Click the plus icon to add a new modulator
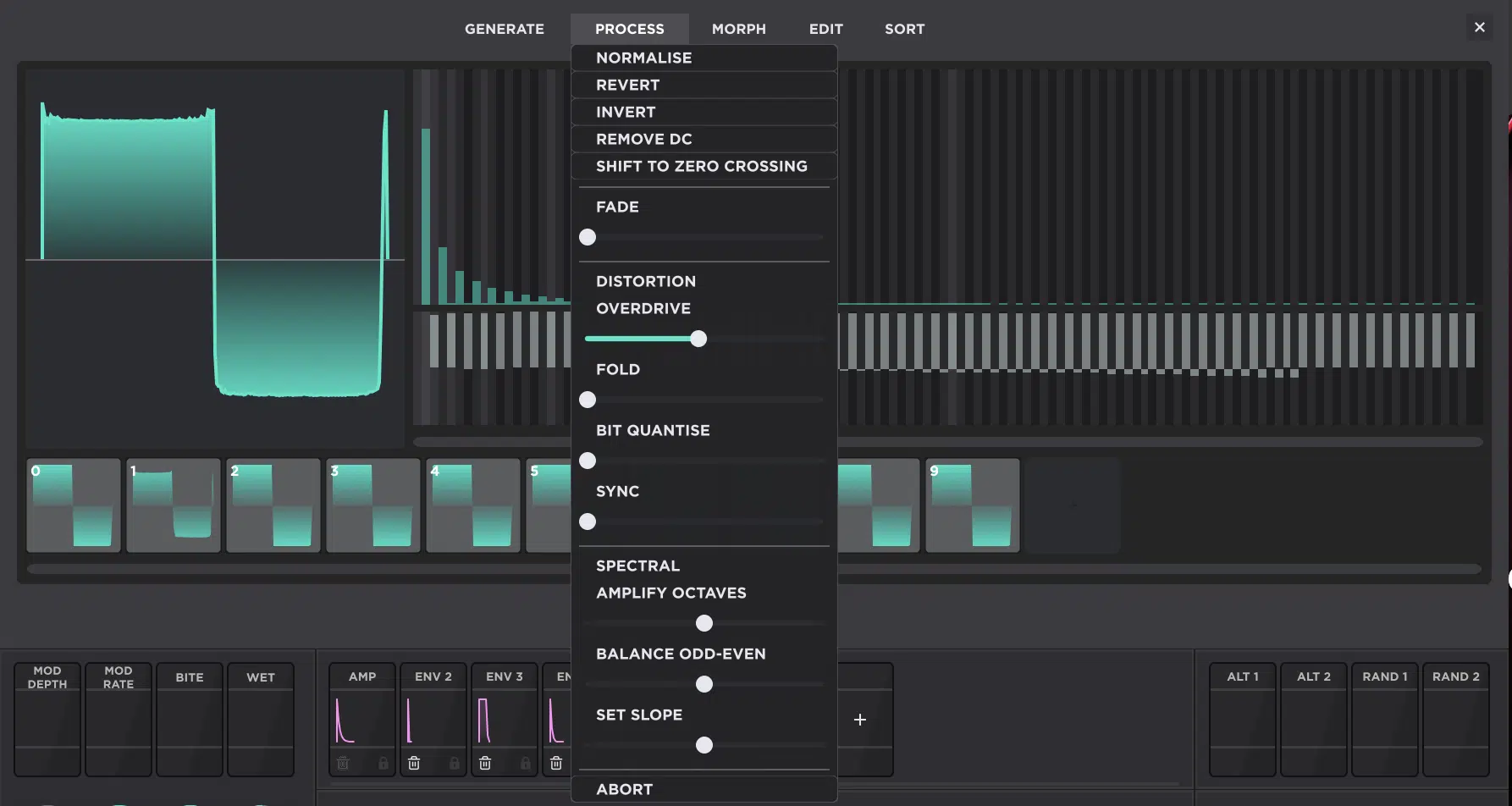Screen dimensions: 1512x806 [x=859, y=719]
